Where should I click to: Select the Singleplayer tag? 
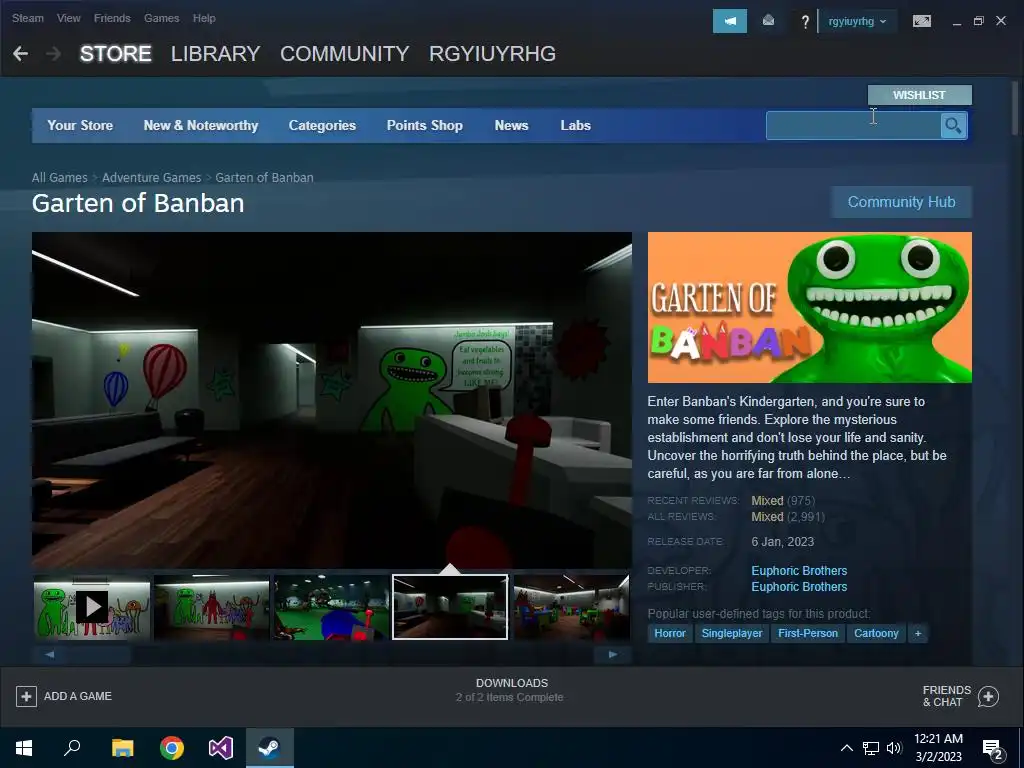click(731, 633)
